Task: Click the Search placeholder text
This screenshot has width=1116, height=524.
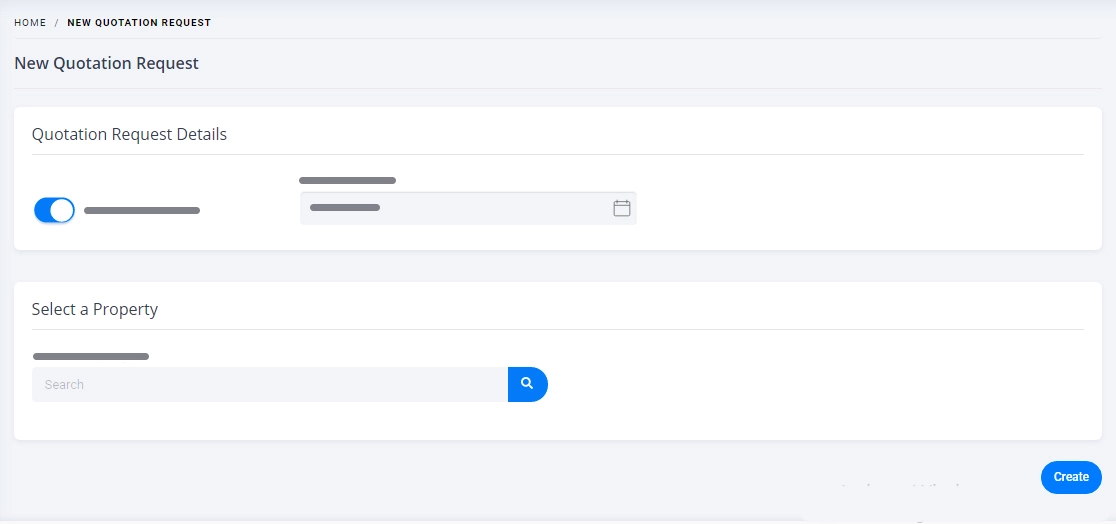Action: click(64, 384)
